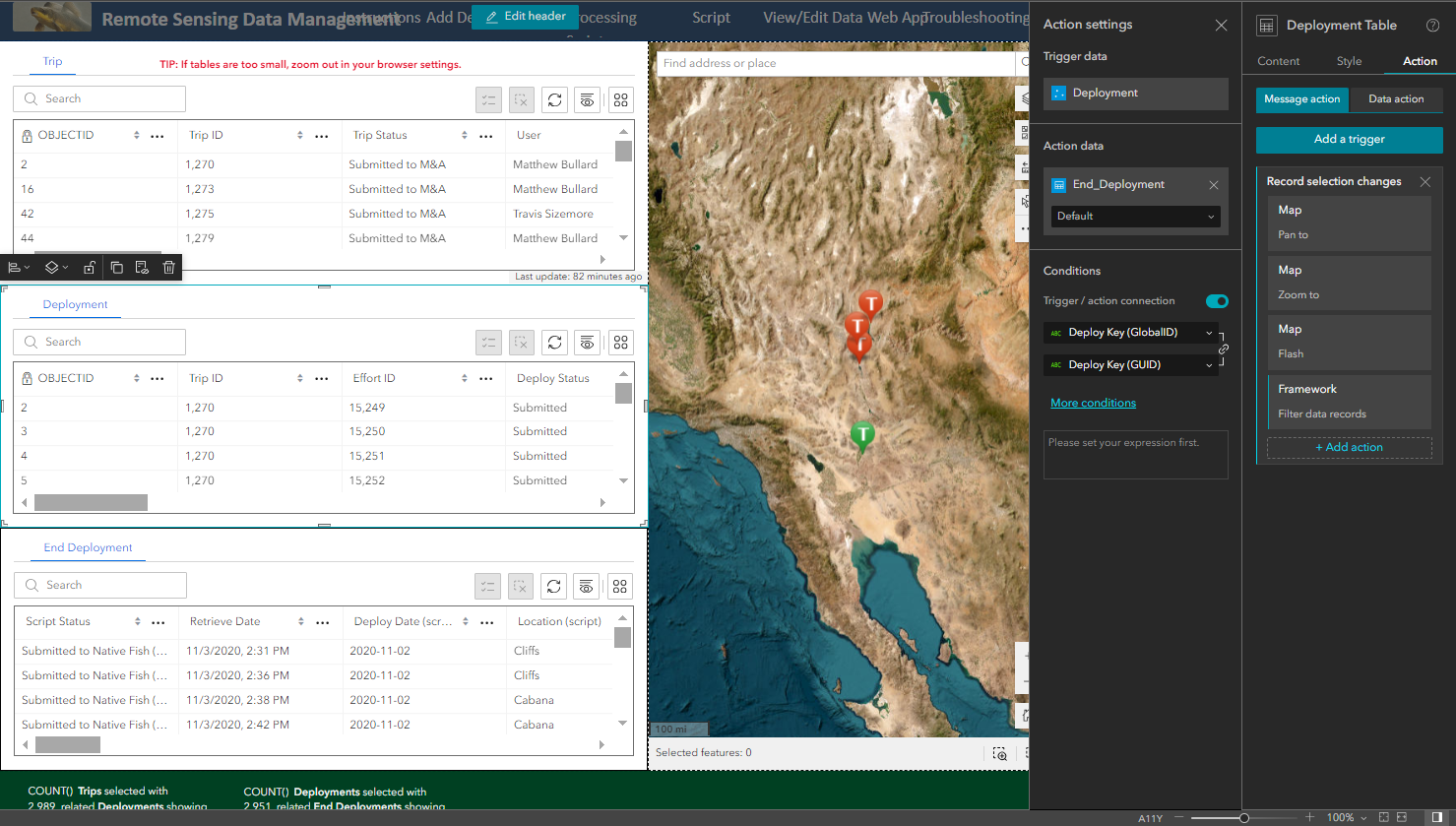Adjust the zoom slider in status bar
The image size is (1456, 826).
[1244, 817]
